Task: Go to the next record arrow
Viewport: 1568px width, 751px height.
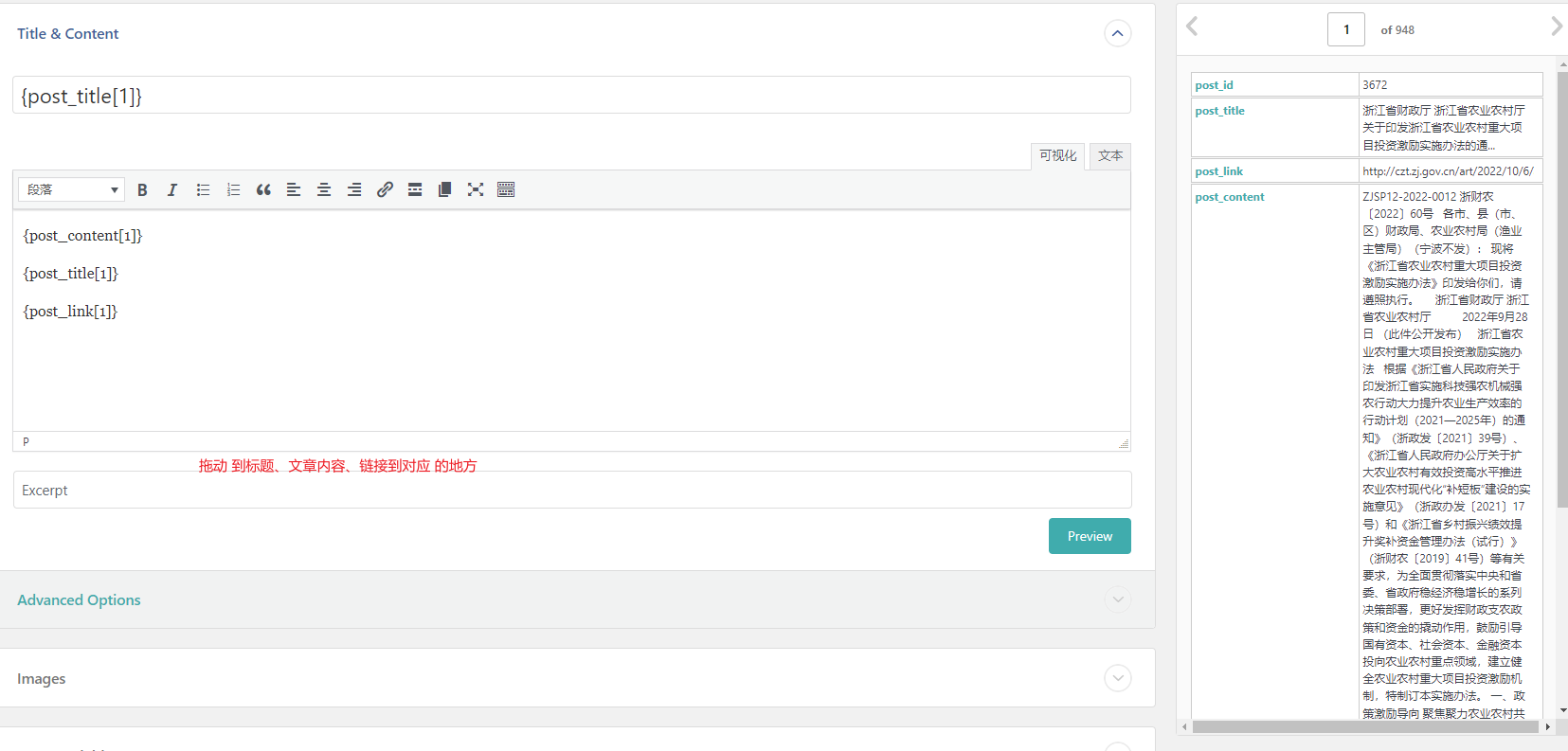Action: click(x=1556, y=27)
